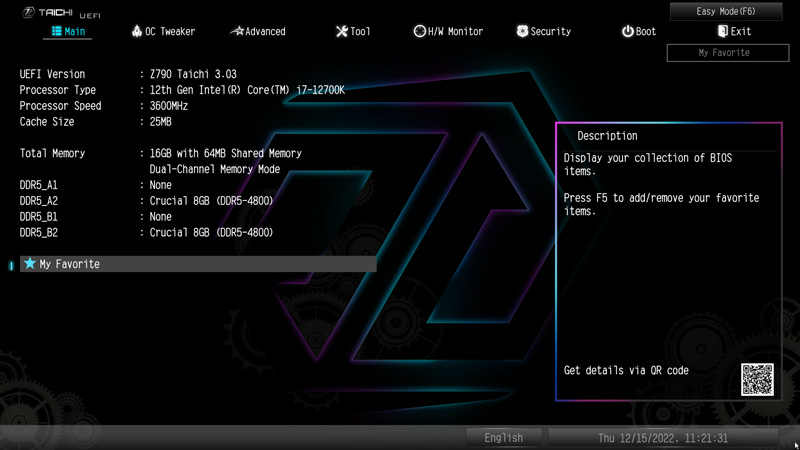800x450 pixels.
Task: Select the My Favorite list row
Action: click(x=198, y=264)
